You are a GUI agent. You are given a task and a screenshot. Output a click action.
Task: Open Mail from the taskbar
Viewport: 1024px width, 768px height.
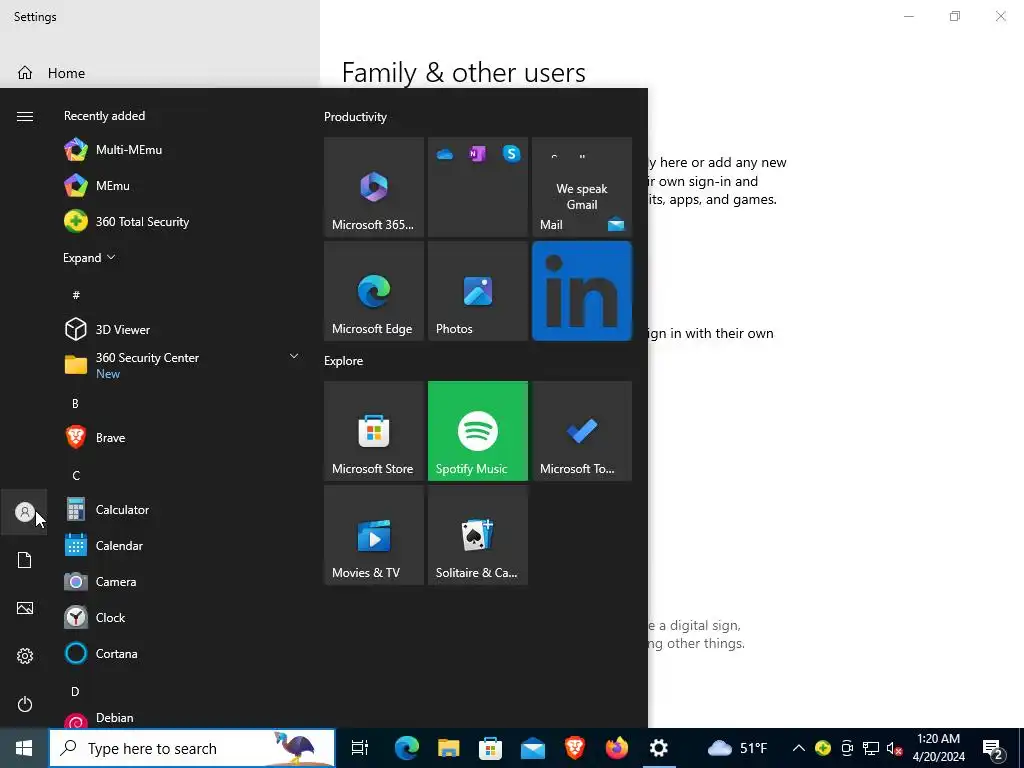[533, 748]
